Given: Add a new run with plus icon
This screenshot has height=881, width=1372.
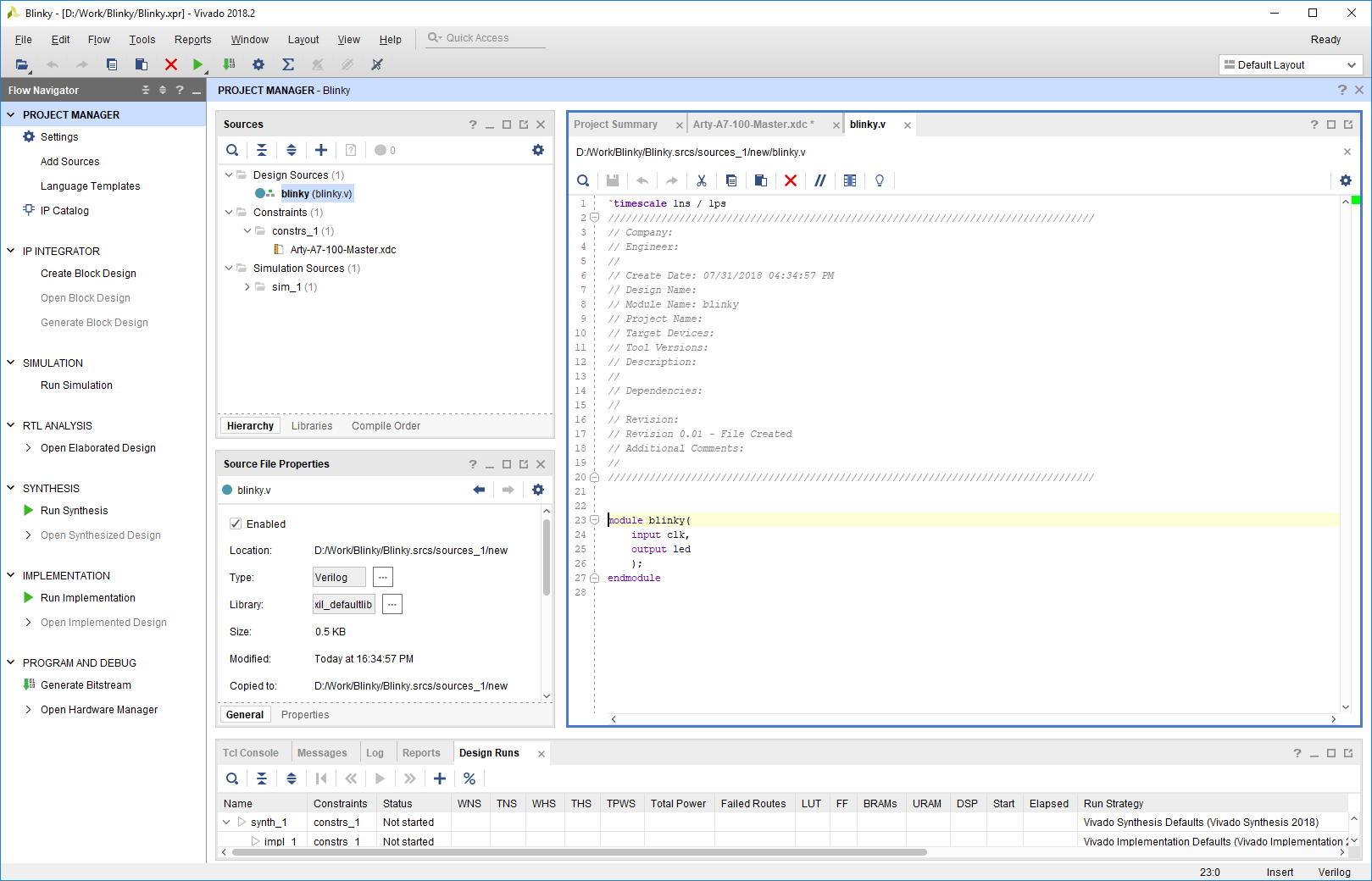Looking at the screenshot, I should pyautogui.click(x=440, y=778).
